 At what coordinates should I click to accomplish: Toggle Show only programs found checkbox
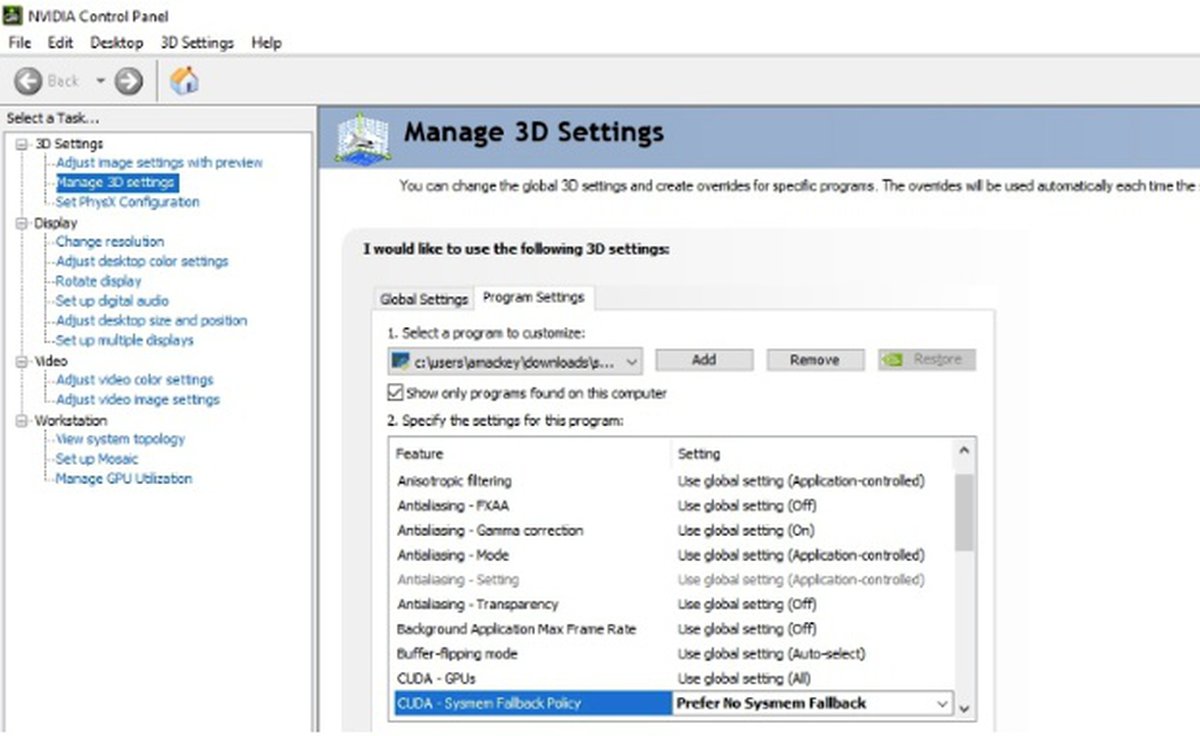pos(396,393)
